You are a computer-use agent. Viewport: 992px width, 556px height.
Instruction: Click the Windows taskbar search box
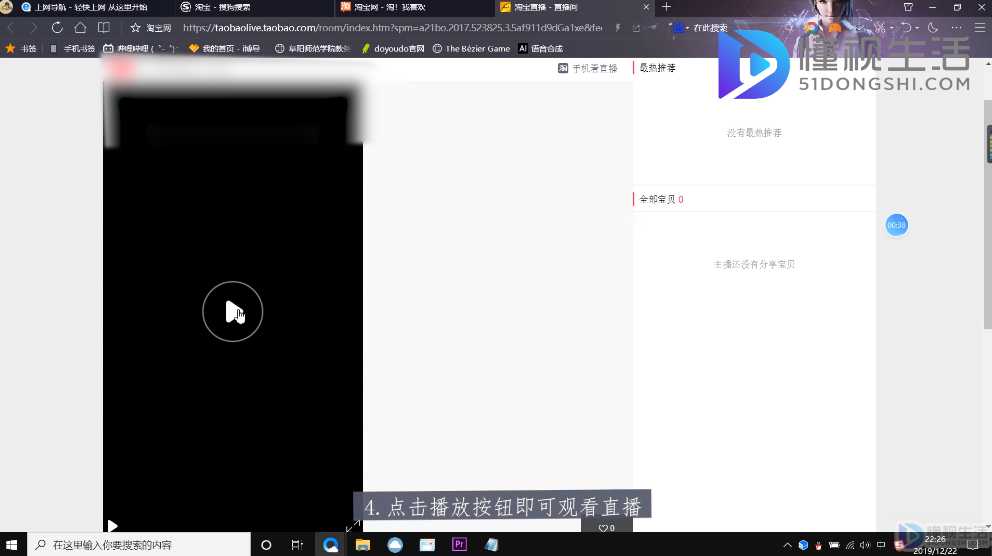point(139,545)
